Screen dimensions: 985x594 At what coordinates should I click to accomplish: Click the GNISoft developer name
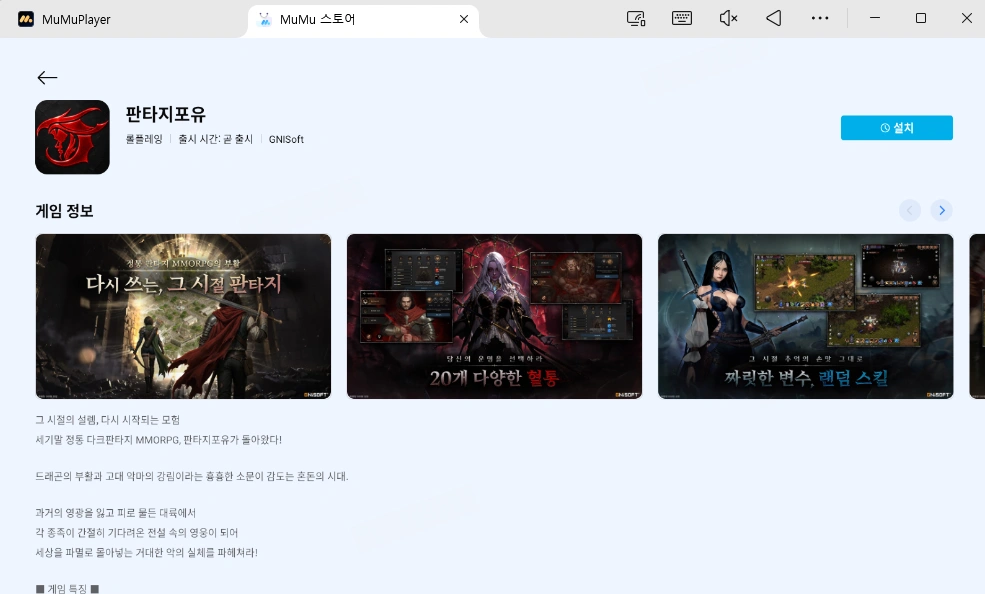286,139
